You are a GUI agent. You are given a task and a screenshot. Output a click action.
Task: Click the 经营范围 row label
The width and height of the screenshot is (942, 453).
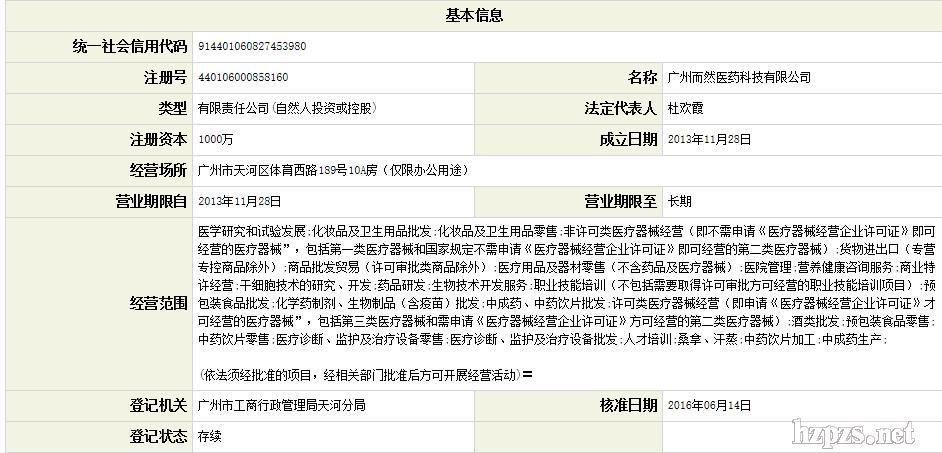(158, 302)
